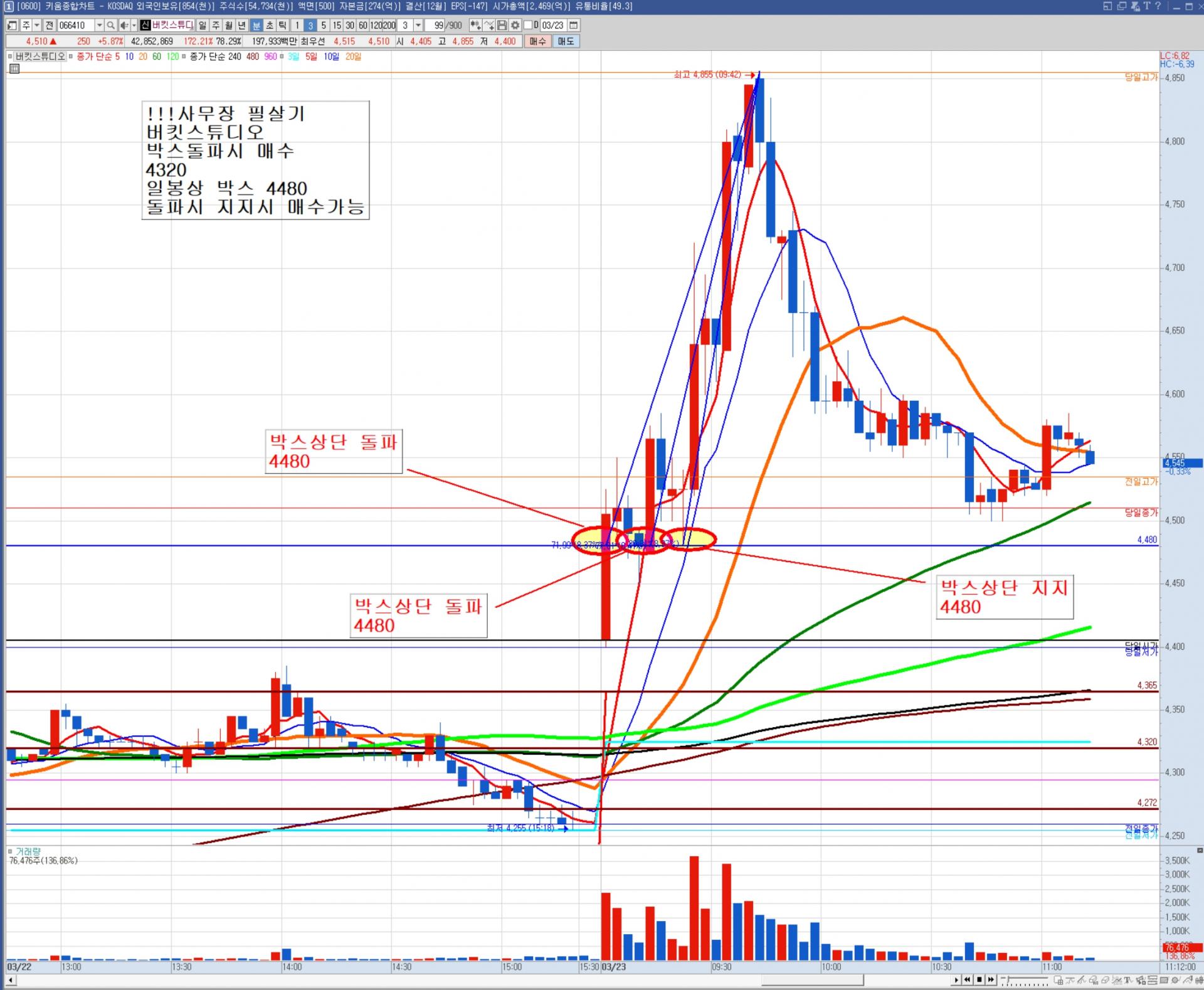Click the stock search magnifier icon
This screenshot has height=990, width=1204.
tap(110, 26)
